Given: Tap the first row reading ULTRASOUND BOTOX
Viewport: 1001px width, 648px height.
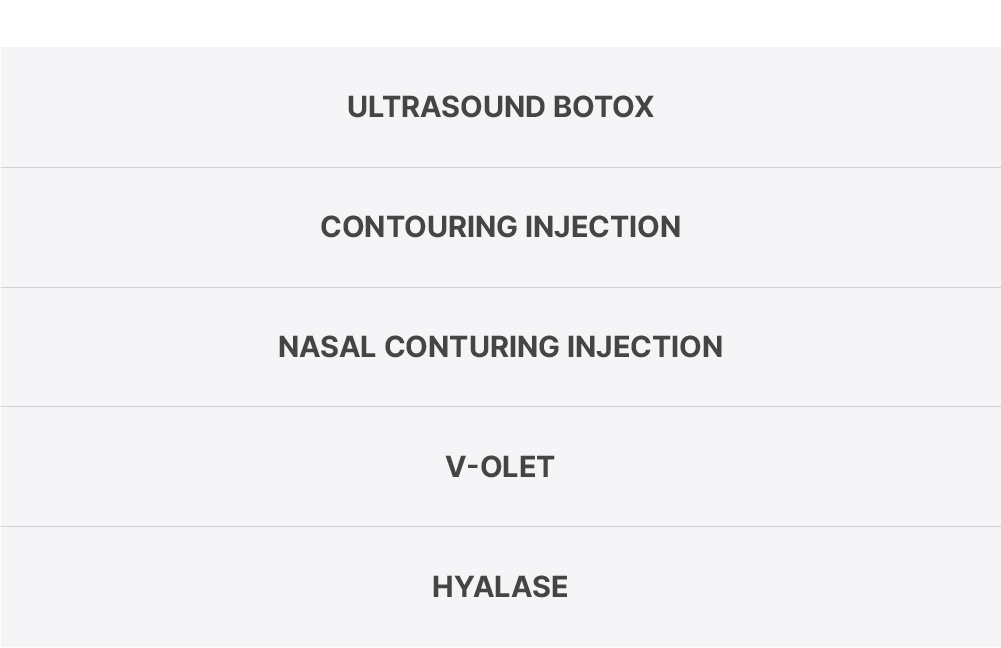Looking at the screenshot, I should click(500, 107).
